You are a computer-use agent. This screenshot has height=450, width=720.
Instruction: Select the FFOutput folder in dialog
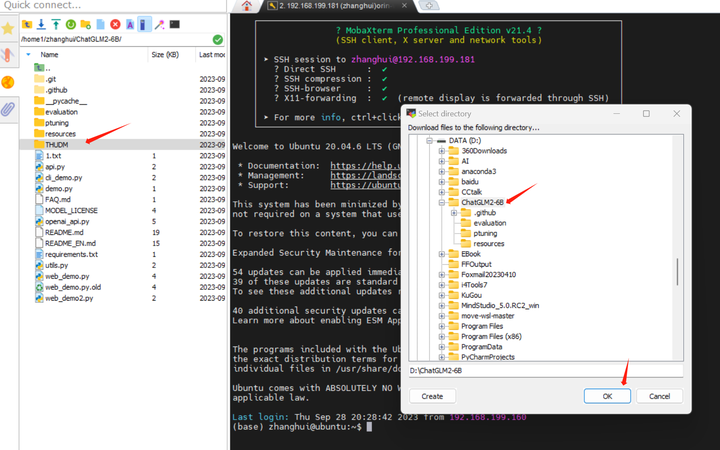point(476,264)
